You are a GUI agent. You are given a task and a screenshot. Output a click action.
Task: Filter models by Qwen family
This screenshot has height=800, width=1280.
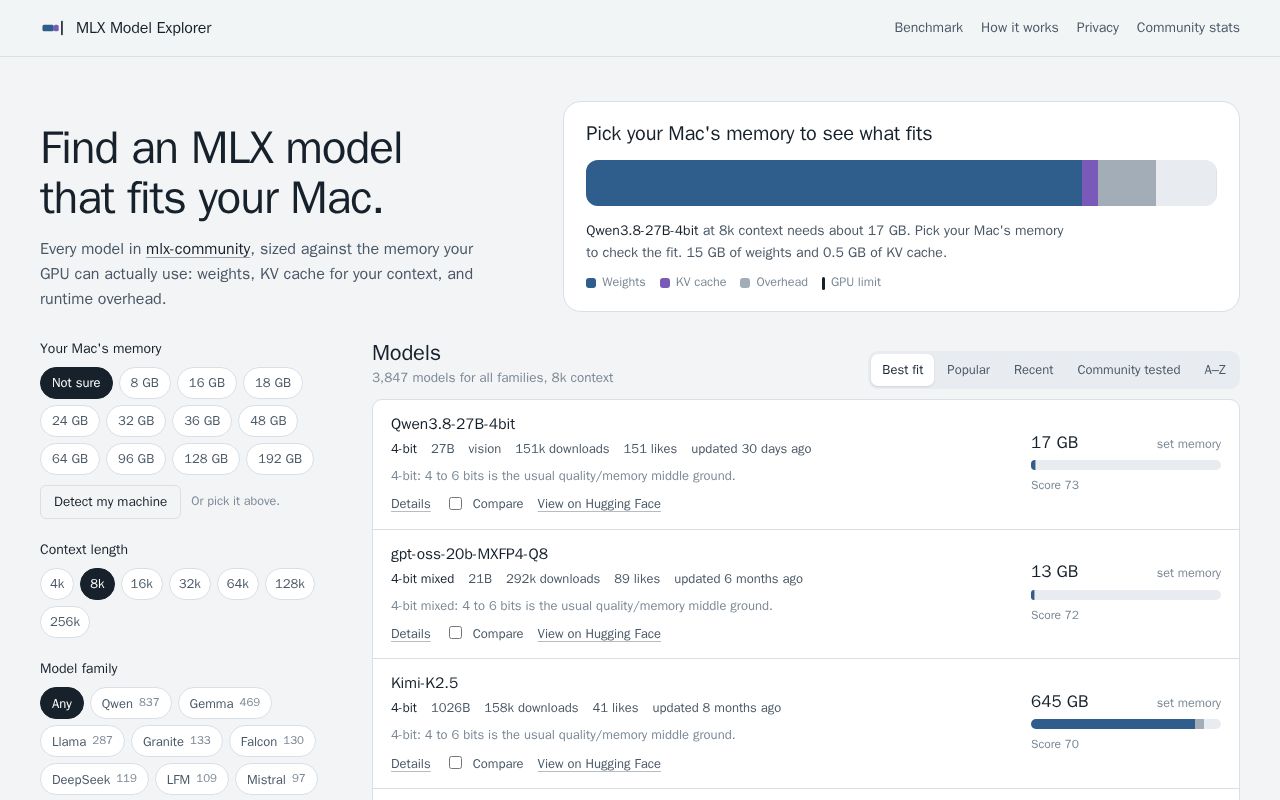[131, 703]
